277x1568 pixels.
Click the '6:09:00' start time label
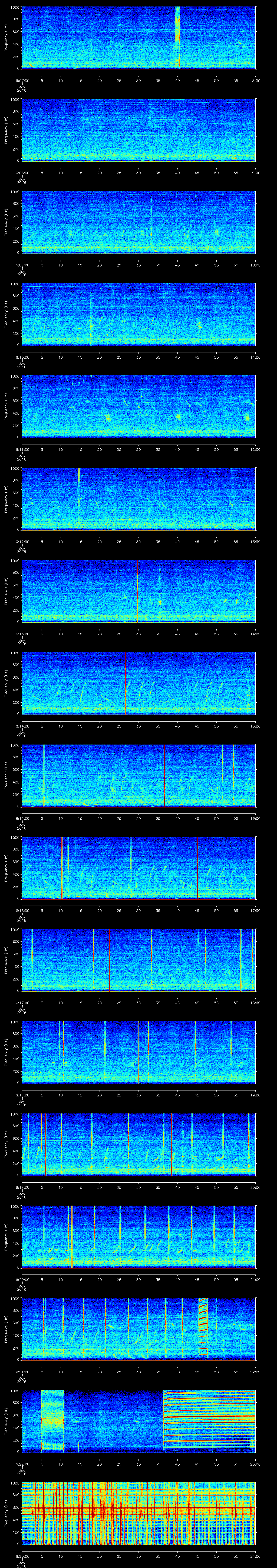coord(22,265)
